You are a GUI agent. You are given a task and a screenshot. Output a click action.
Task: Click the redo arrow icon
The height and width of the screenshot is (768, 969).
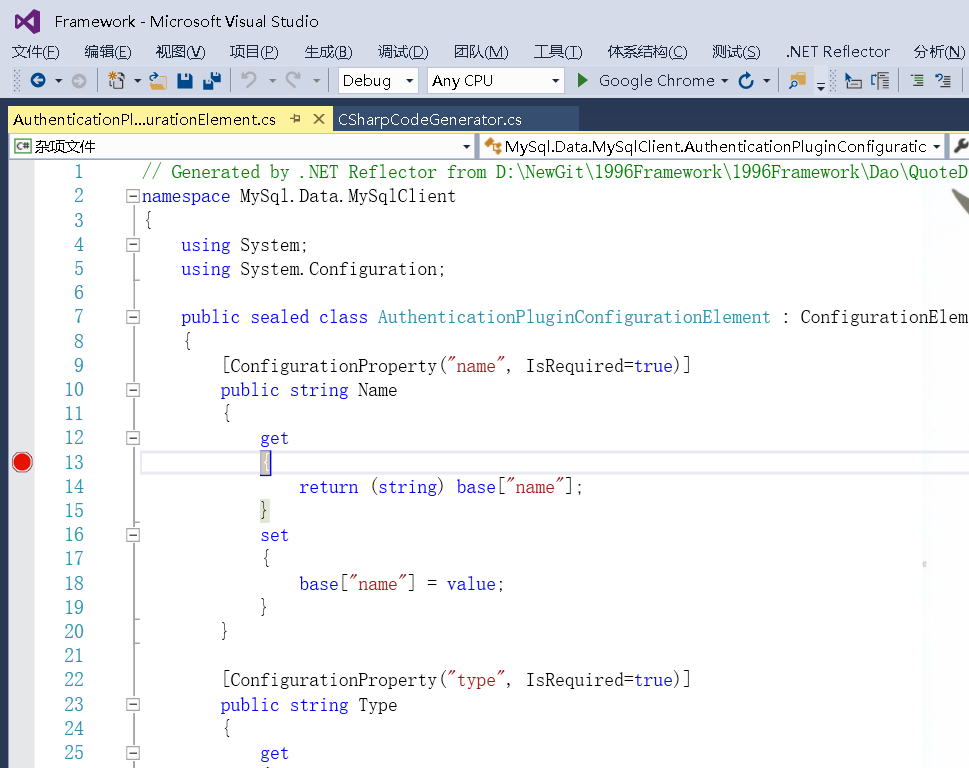click(294, 80)
